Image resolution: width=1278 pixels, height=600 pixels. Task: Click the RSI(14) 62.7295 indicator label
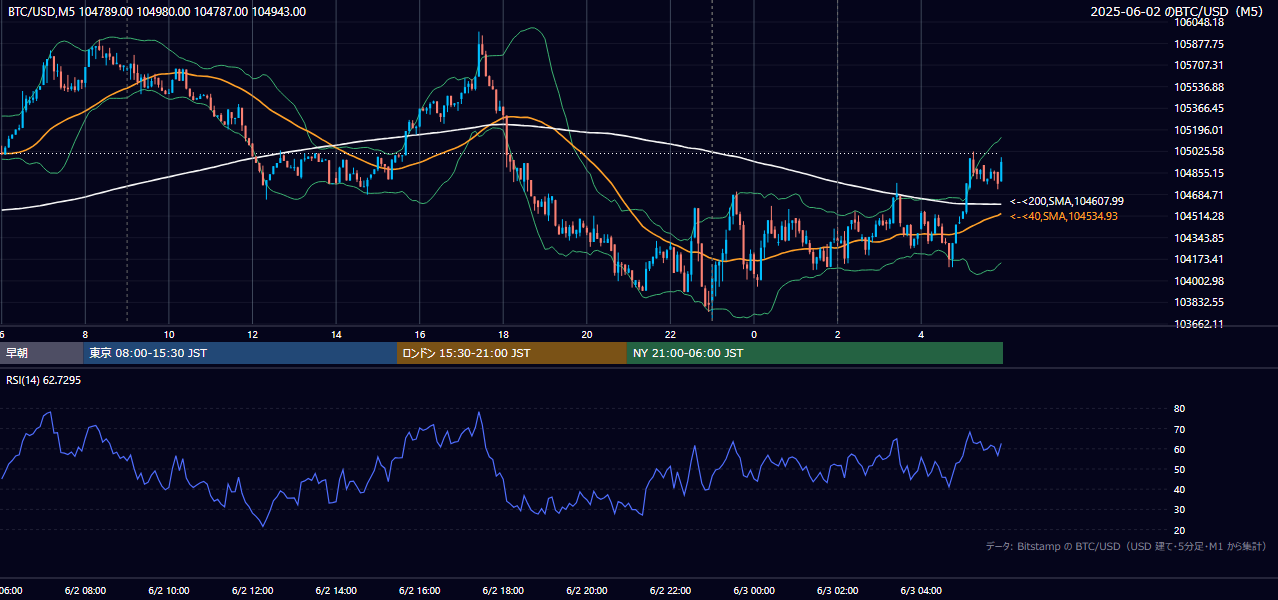tap(44, 380)
